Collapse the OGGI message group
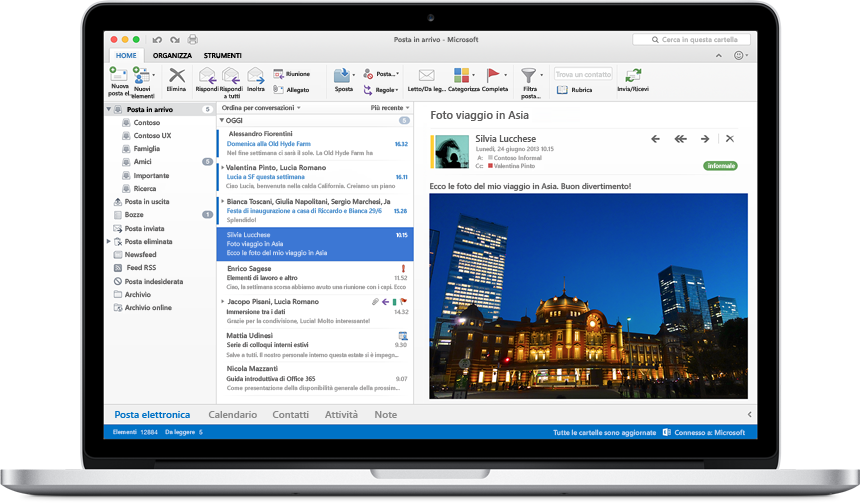Viewport: 860px width, 503px height. click(x=222, y=120)
